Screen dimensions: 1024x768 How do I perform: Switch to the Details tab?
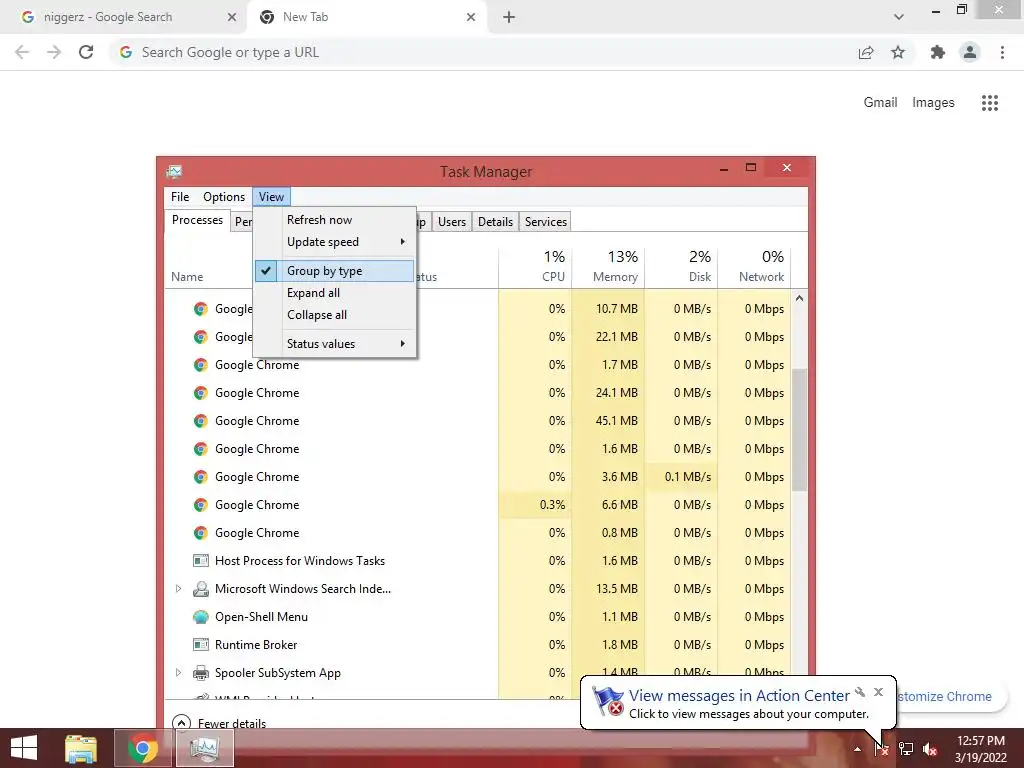click(495, 221)
